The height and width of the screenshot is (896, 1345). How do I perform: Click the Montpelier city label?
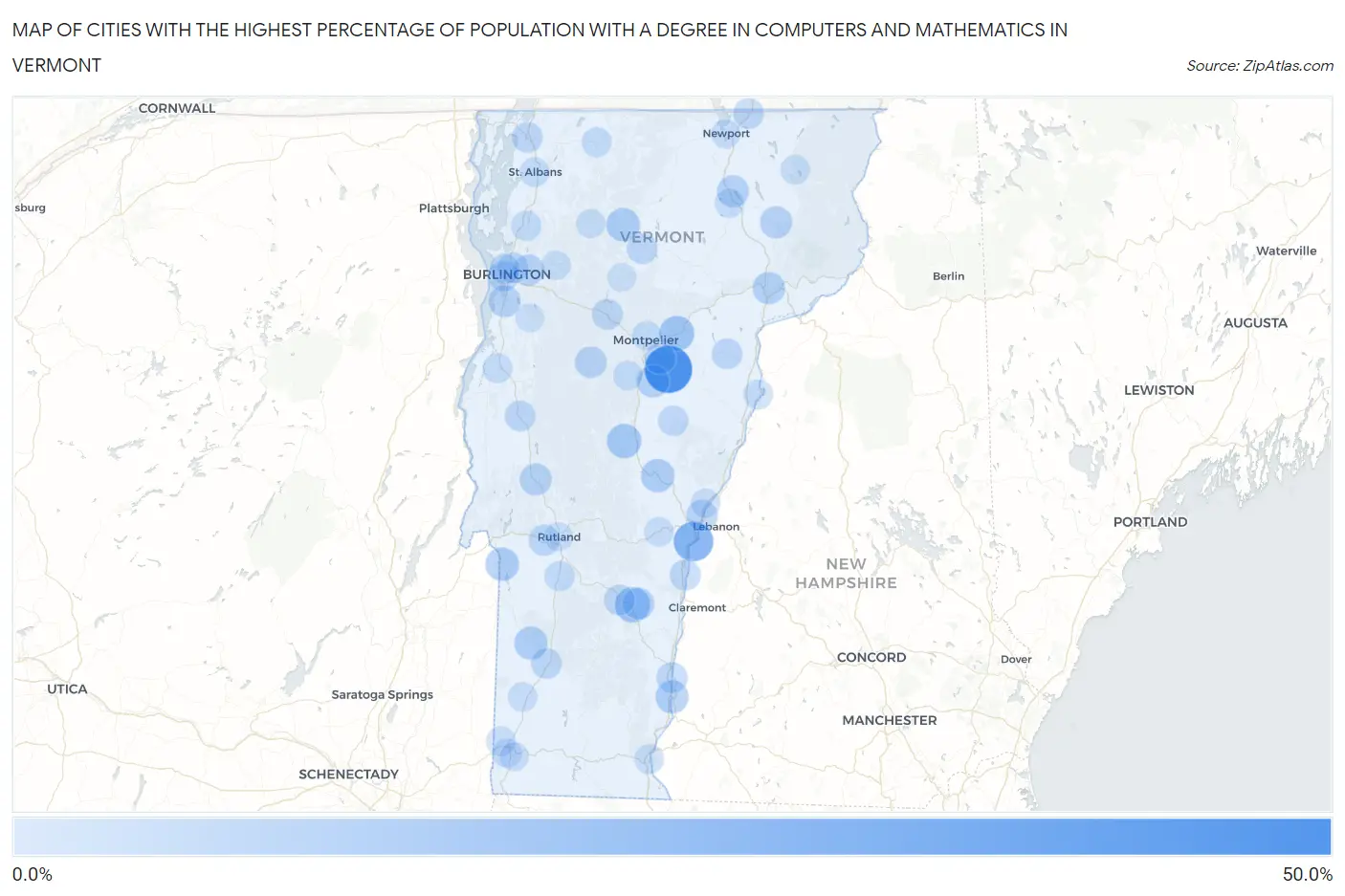point(646,340)
